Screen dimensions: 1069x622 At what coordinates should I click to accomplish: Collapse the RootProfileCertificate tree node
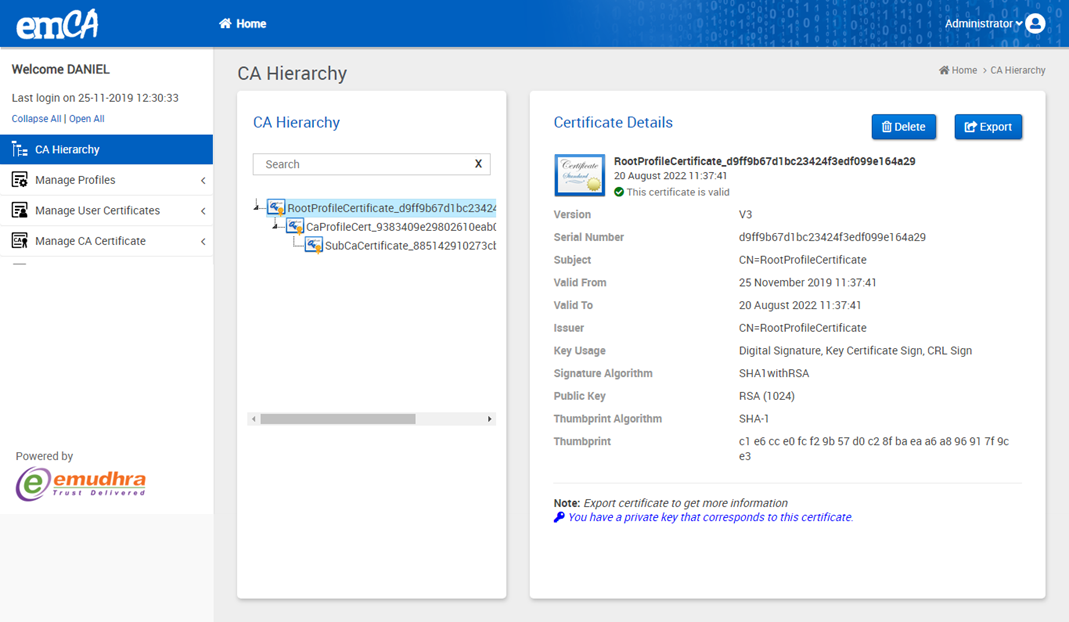(258, 208)
